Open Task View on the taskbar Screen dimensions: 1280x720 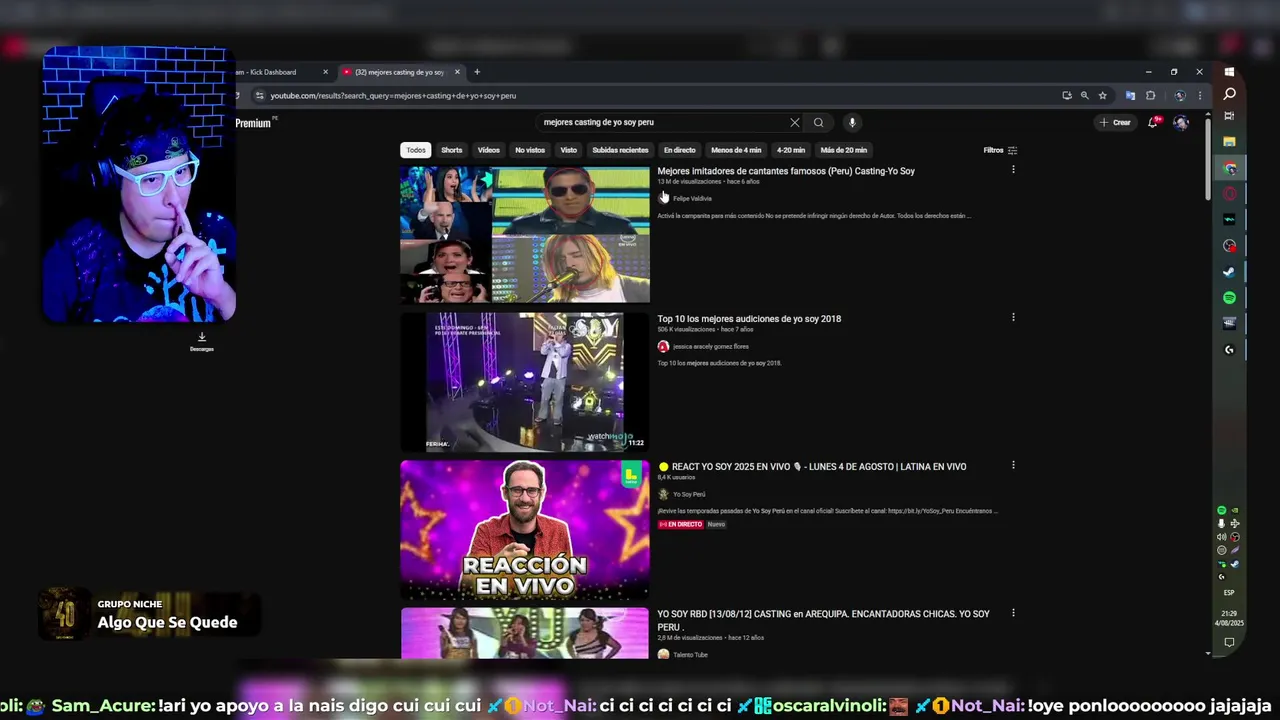[x=1229, y=116]
